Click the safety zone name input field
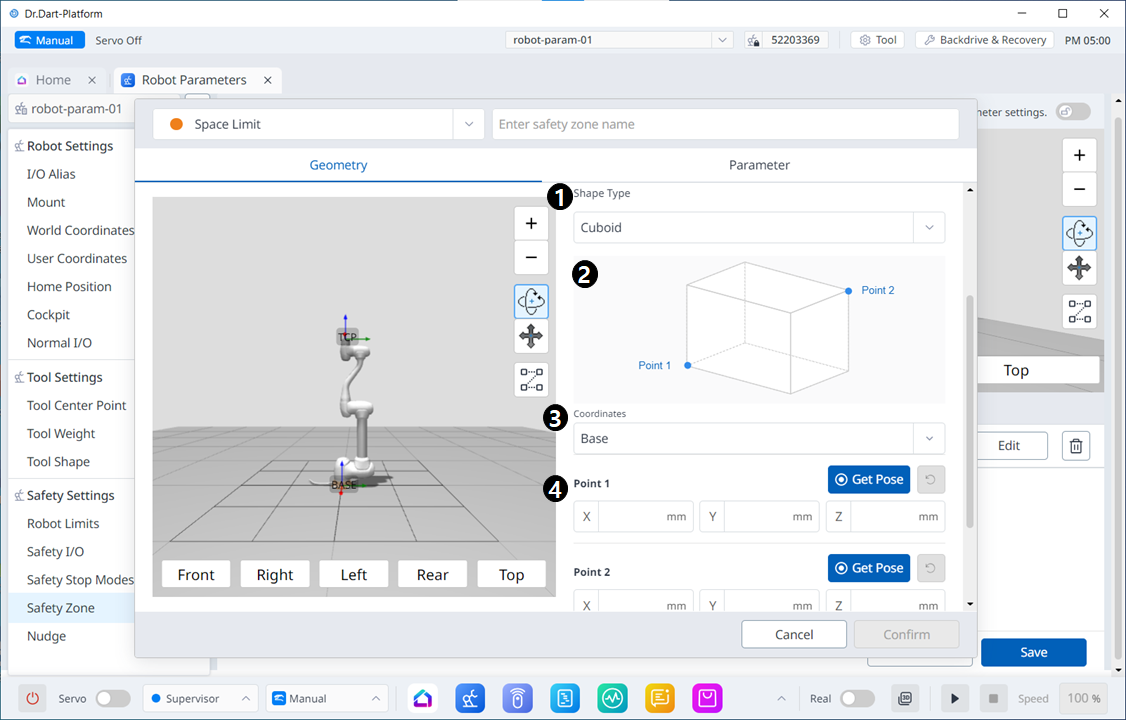 [x=725, y=125]
